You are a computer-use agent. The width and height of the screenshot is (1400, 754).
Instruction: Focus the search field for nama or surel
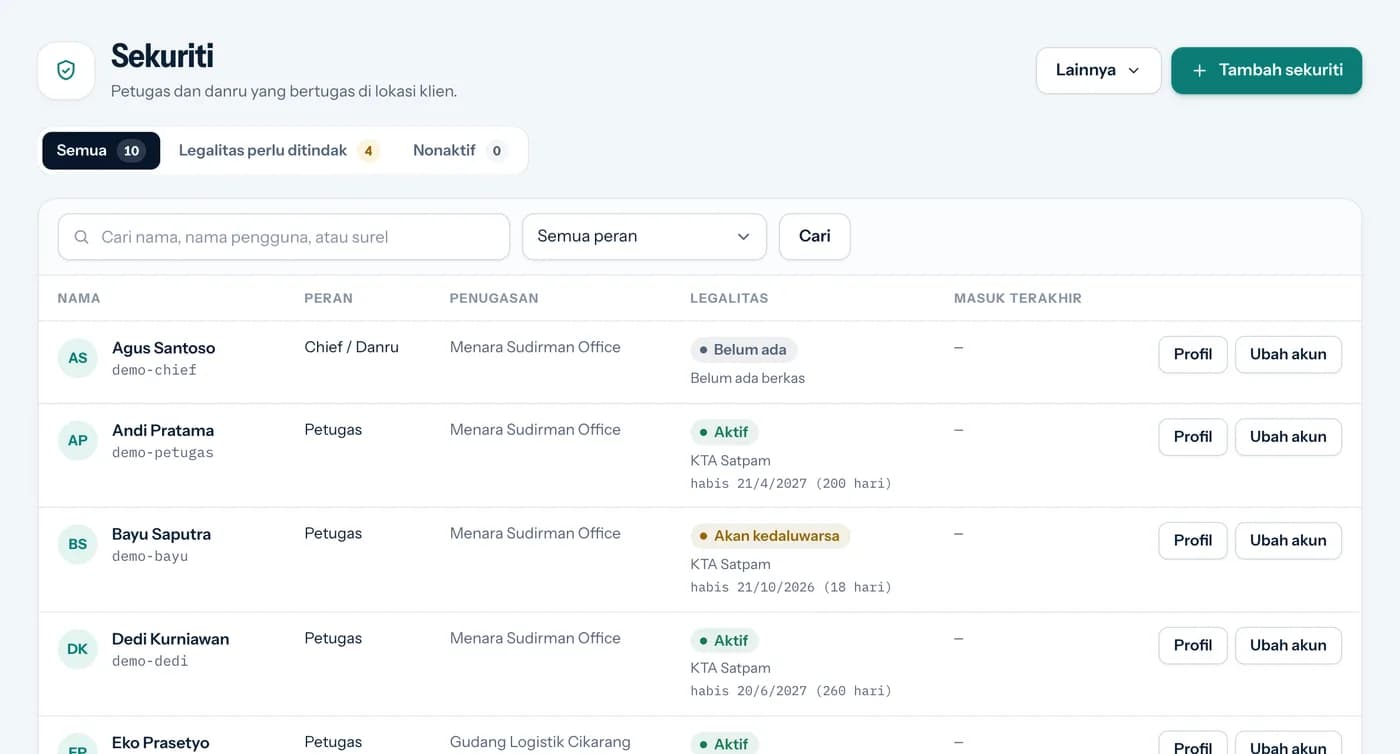284,237
